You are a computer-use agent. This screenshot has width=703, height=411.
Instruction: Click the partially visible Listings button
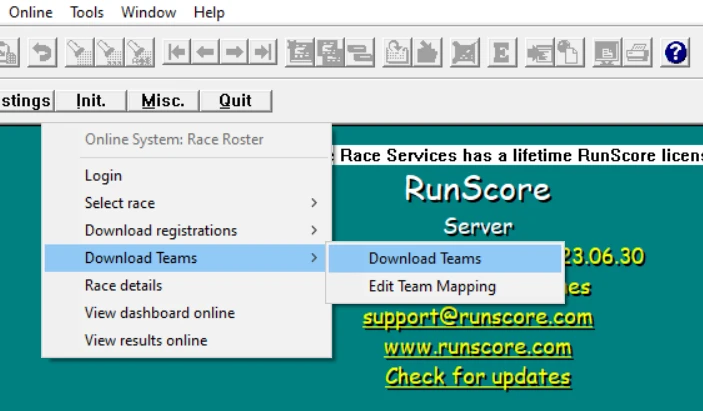(x=26, y=100)
